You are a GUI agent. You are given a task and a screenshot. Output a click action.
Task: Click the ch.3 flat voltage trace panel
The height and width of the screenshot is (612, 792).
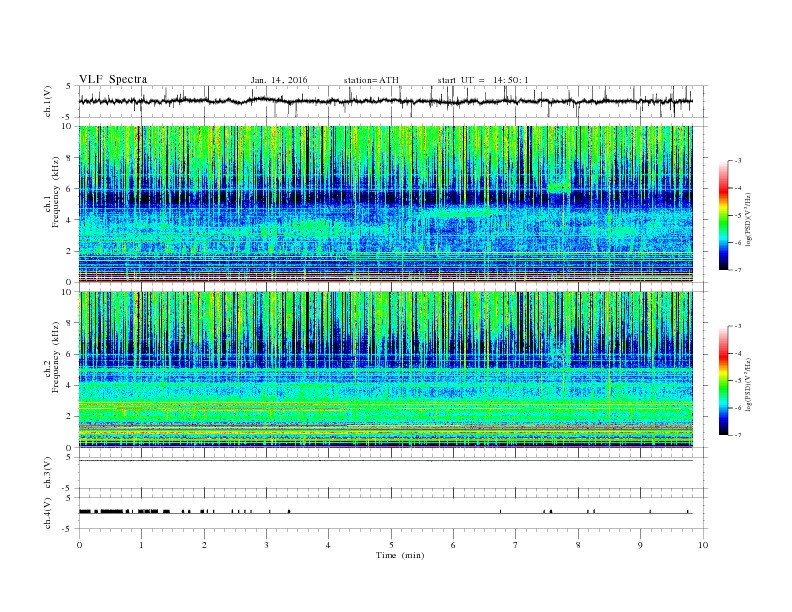[393, 473]
